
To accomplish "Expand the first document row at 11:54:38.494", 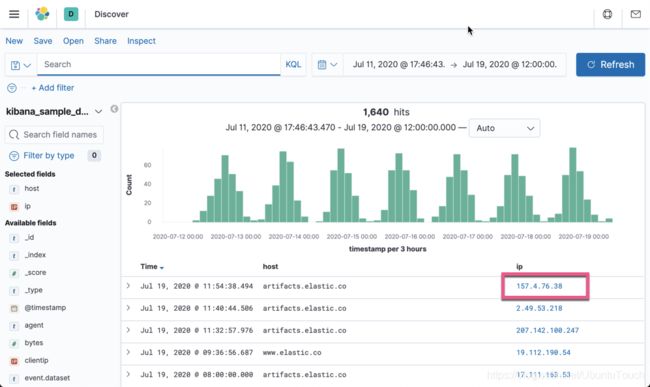I will pos(128,285).
